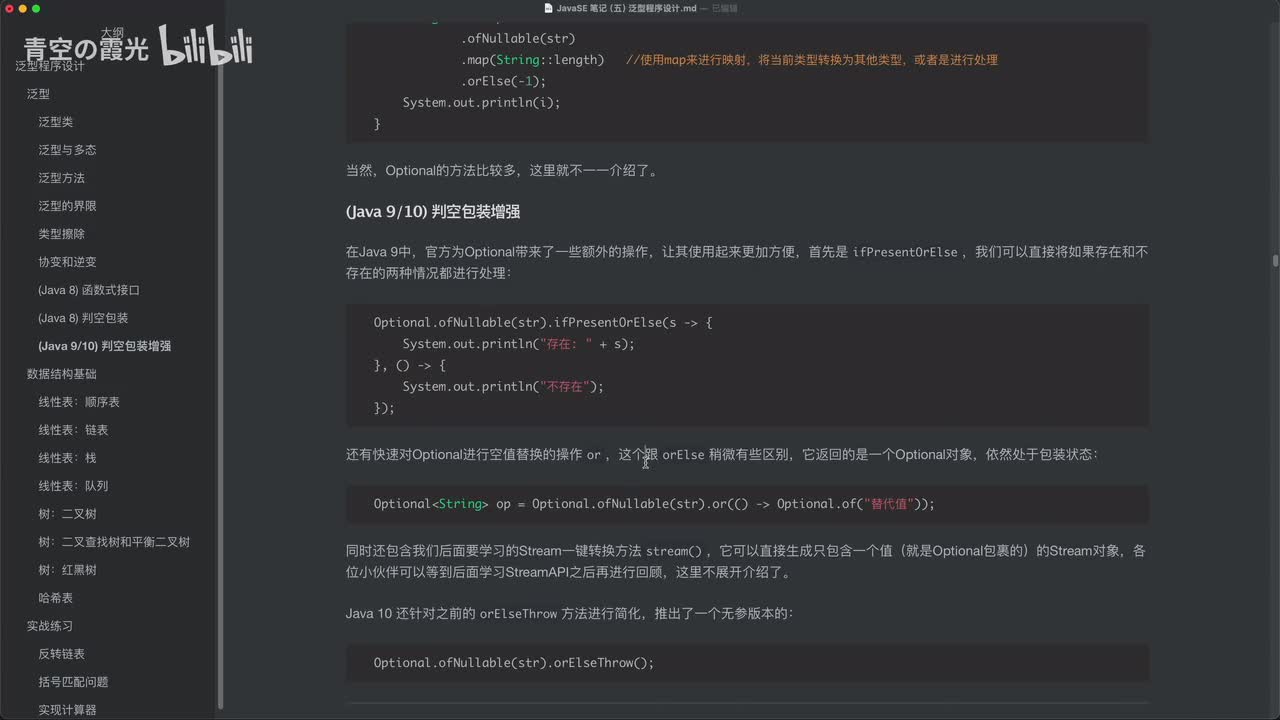Image resolution: width=1280 pixels, height=720 pixels.
Task: Click the document vertical scrollbar thumb
Action: coord(1275,262)
